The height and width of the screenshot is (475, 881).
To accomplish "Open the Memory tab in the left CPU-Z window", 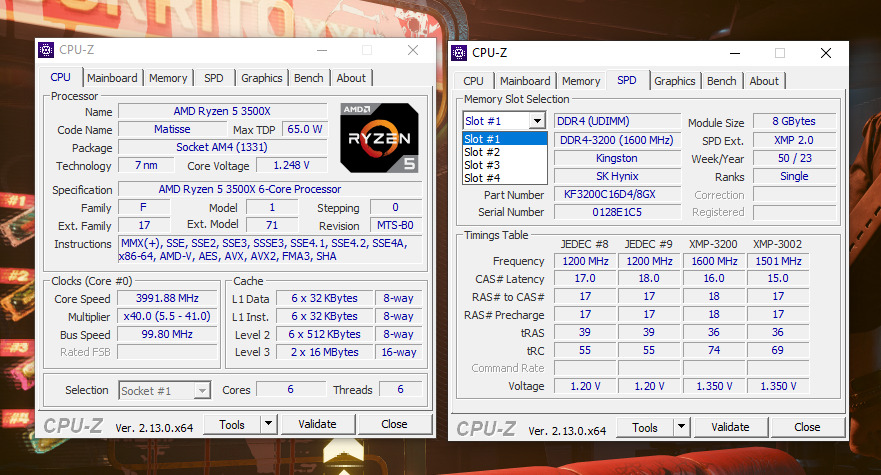I will 168,78.
